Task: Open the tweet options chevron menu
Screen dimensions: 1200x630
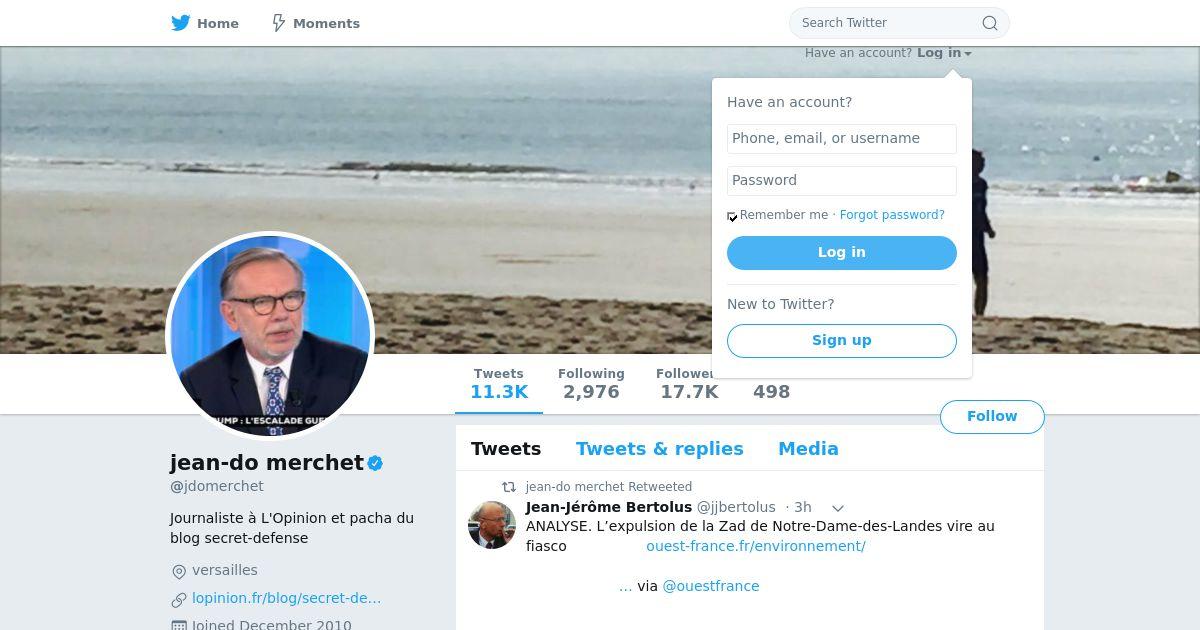Action: [838, 508]
